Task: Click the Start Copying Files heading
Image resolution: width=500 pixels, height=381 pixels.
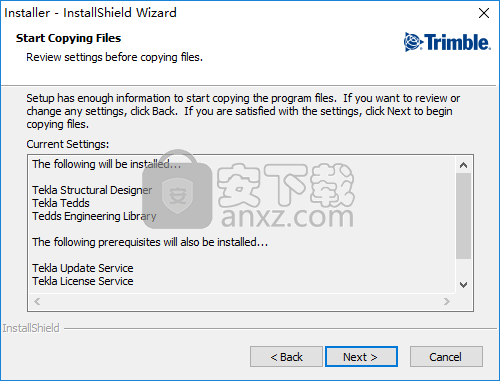Action: click(68, 38)
